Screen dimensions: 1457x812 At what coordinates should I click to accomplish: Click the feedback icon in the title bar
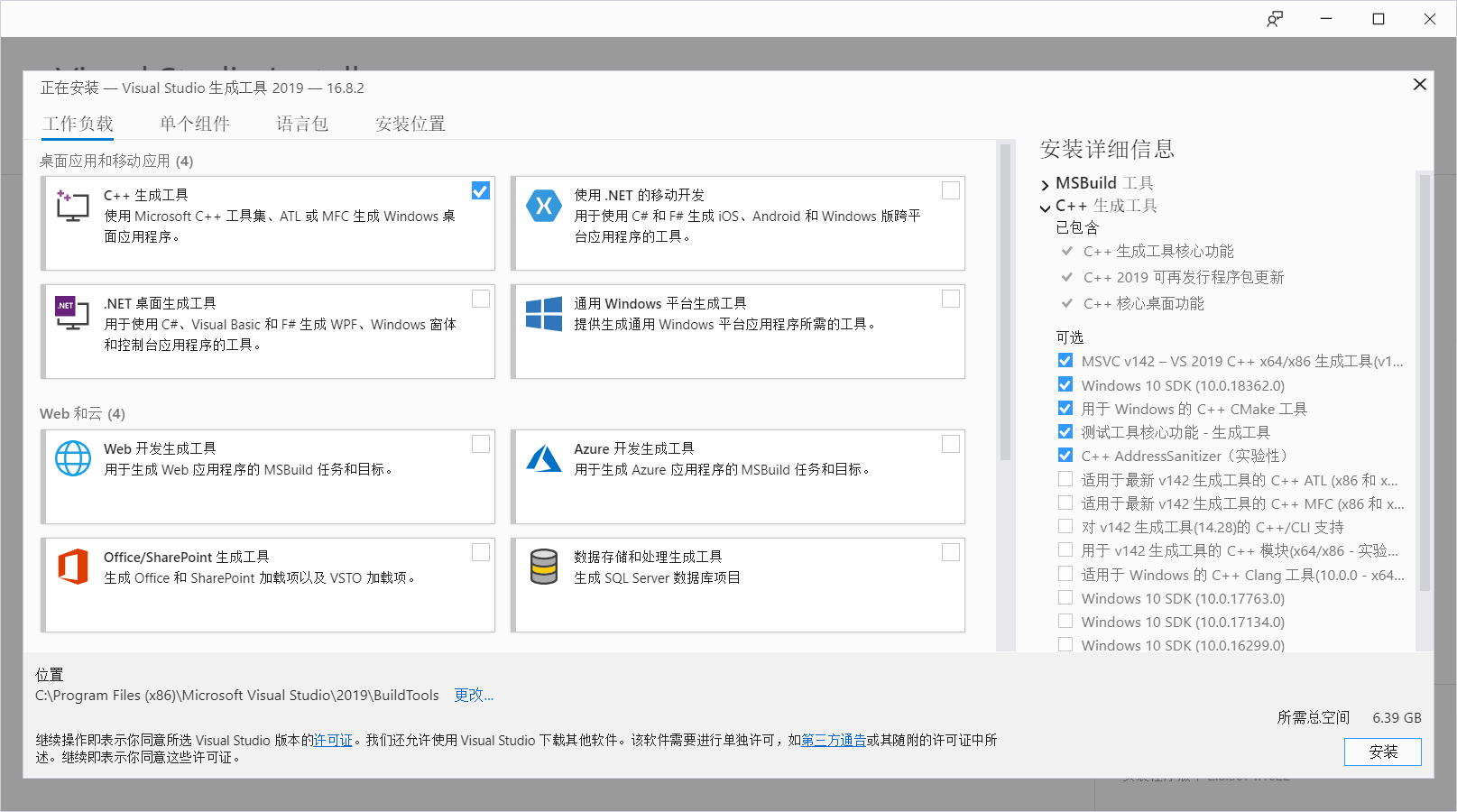coord(1275,19)
